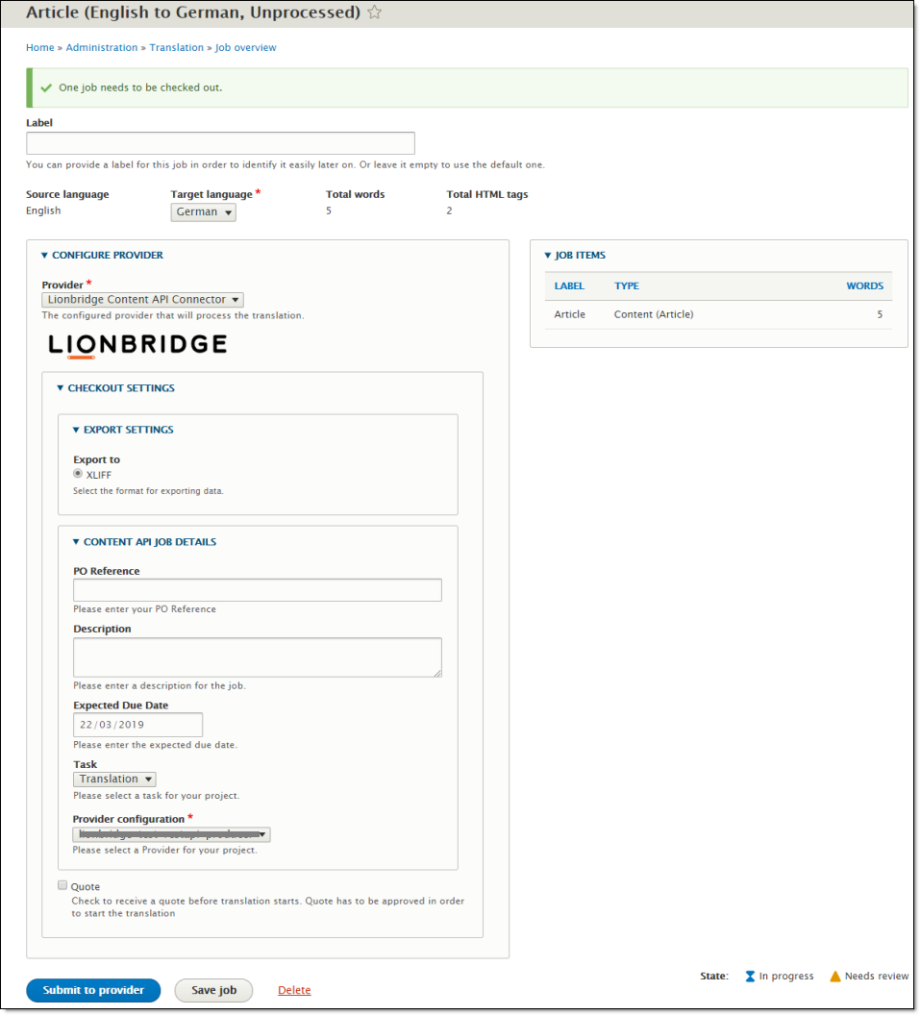The width and height of the screenshot is (920, 1015).
Task: Click the Content (Article) type cell
Action: (654, 315)
